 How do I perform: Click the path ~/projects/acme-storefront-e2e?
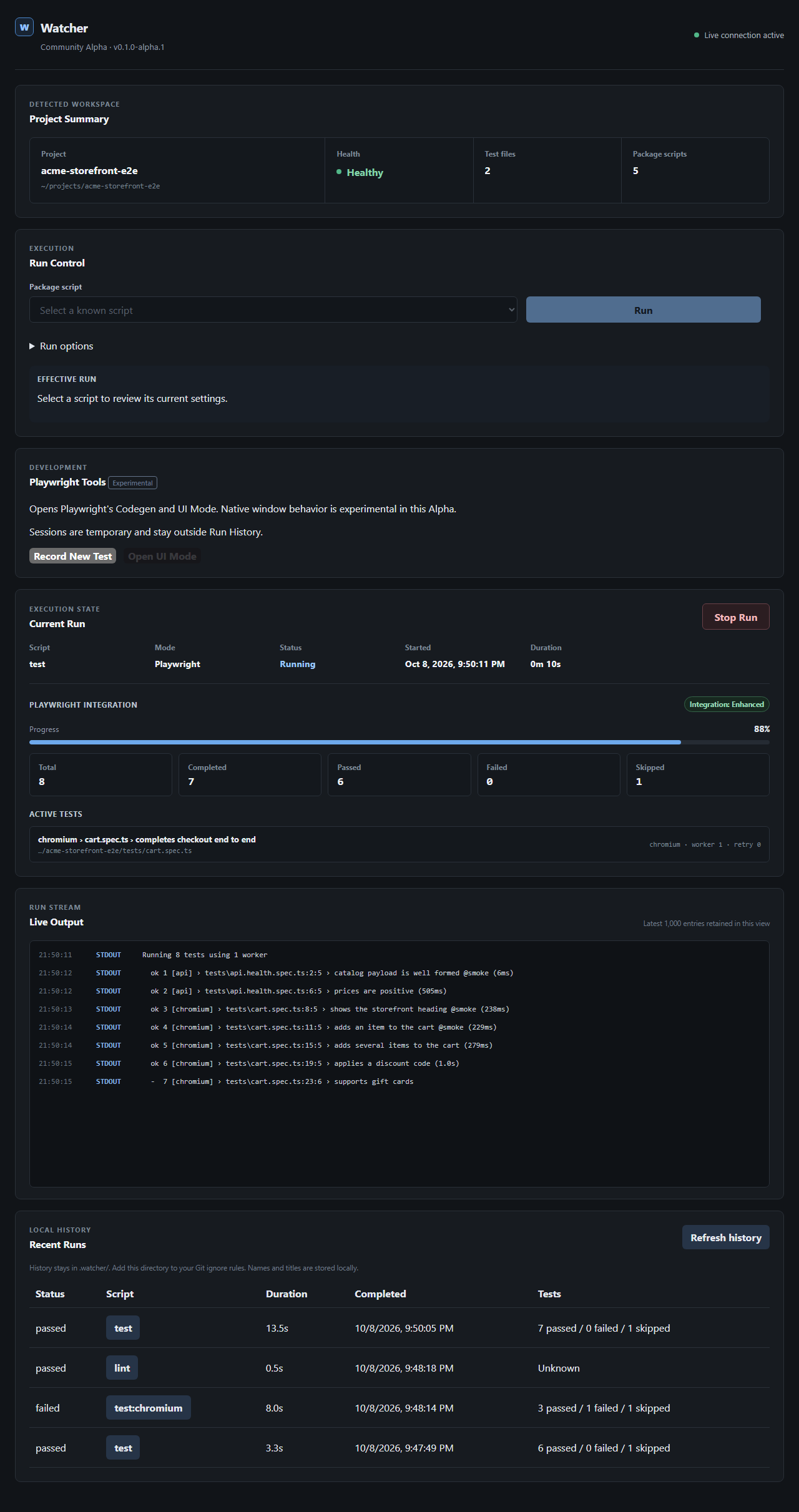[x=100, y=186]
